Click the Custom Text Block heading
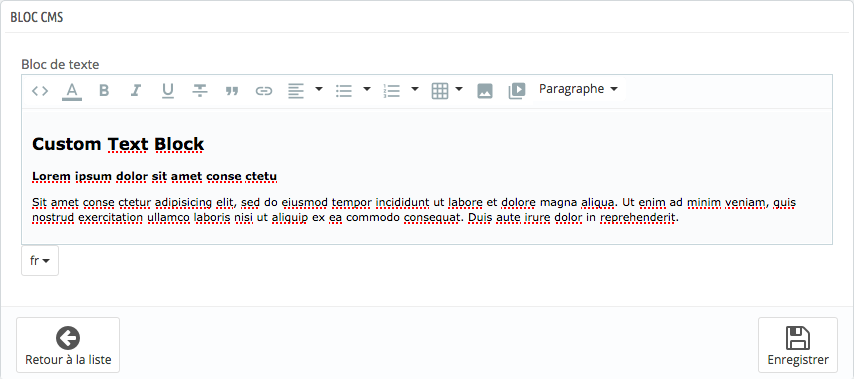The width and height of the screenshot is (854, 379). (118, 144)
